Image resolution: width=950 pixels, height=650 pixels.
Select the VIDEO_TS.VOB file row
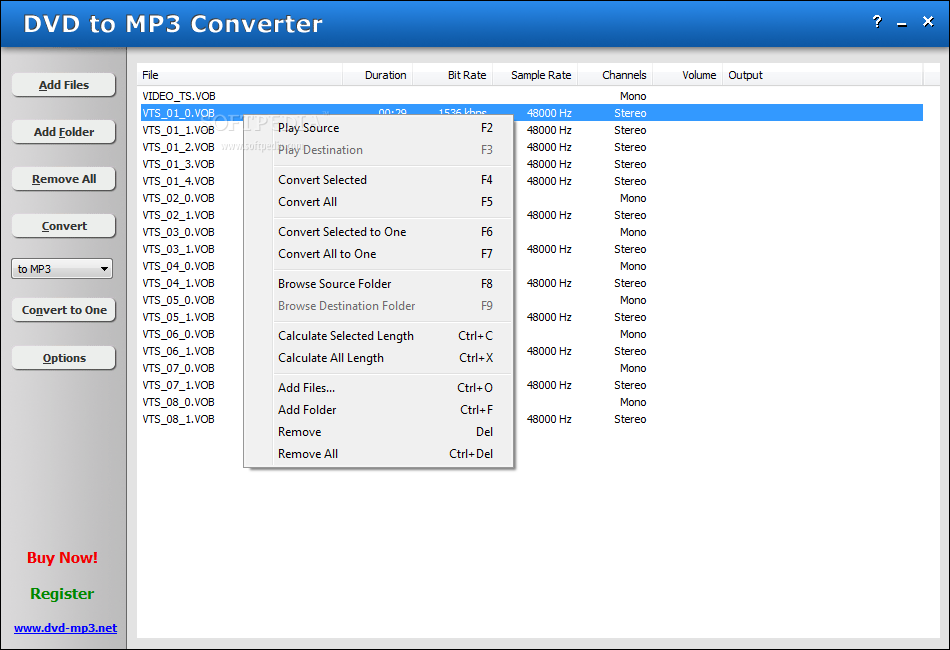coord(531,96)
